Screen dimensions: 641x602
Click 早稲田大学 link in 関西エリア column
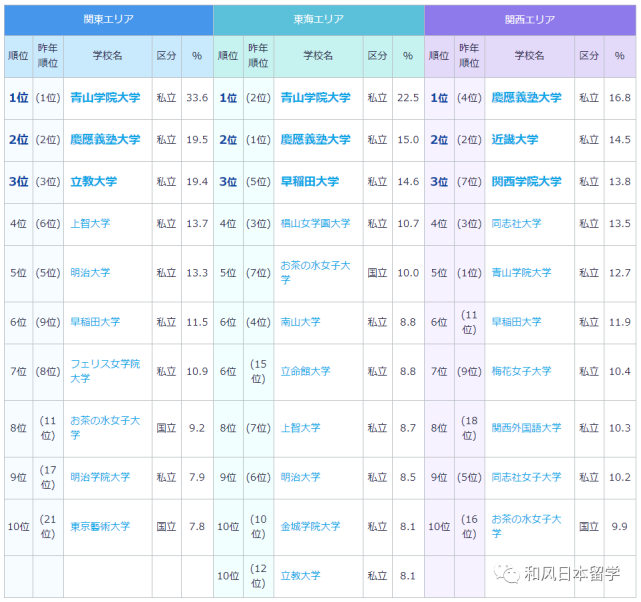[x=516, y=322]
